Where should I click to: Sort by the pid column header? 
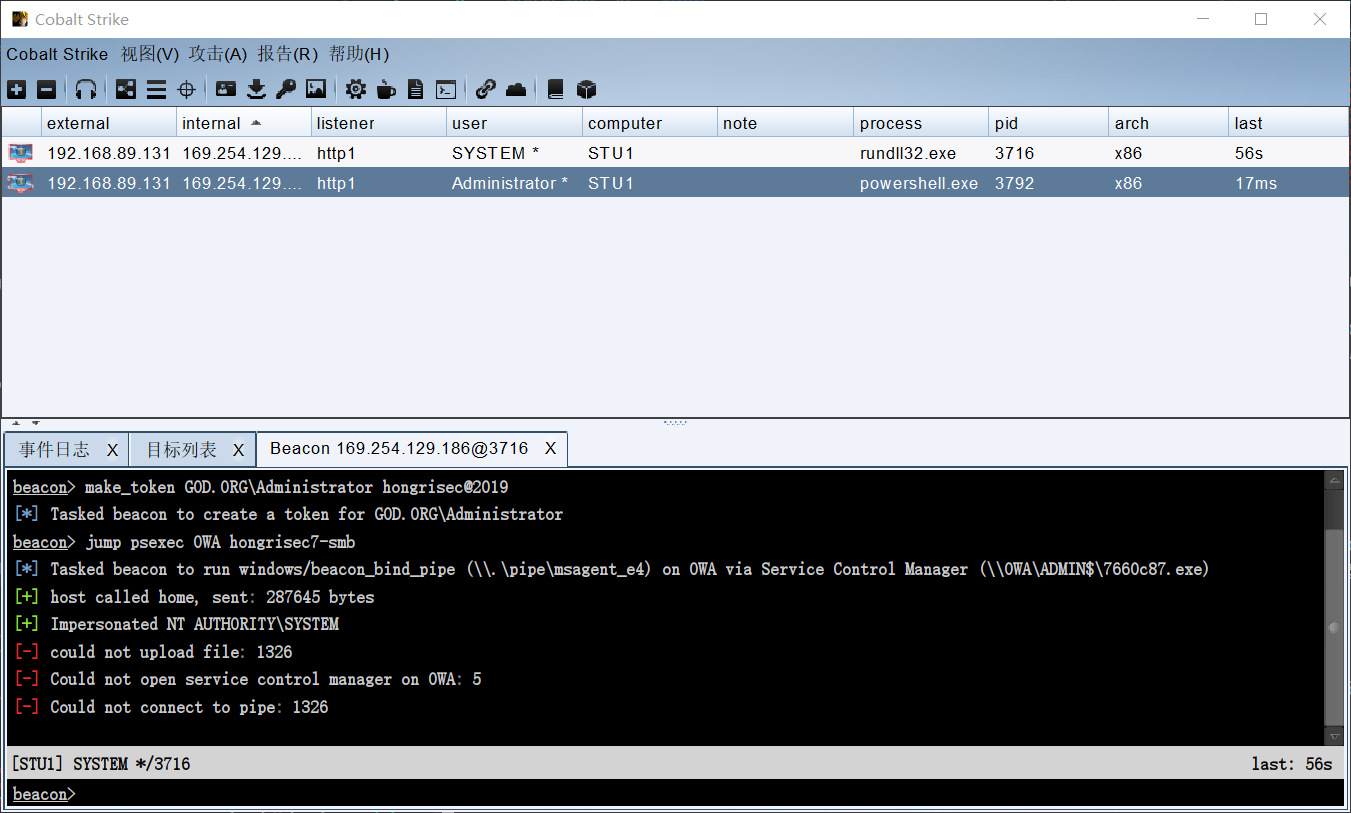point(1049,123)
